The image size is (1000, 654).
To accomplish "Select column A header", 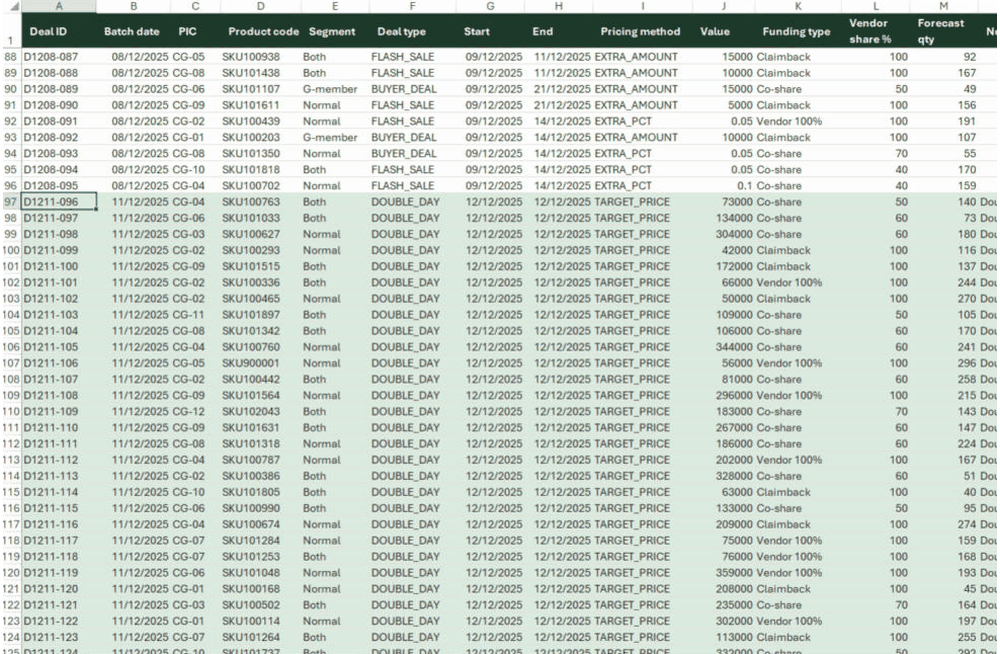I will (59, 6).
